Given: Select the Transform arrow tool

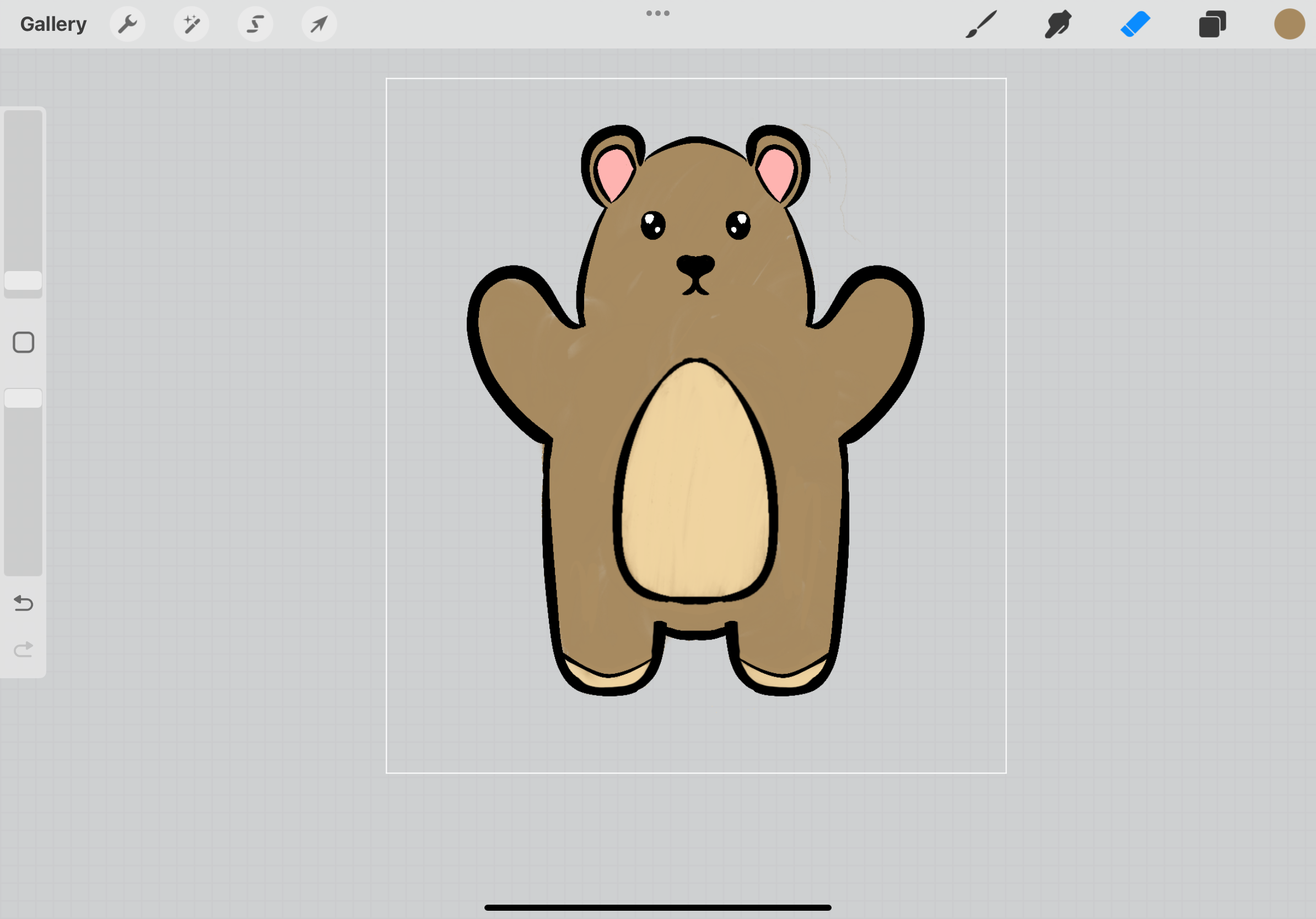Looking at the screenshot, I should coord(319,24).
